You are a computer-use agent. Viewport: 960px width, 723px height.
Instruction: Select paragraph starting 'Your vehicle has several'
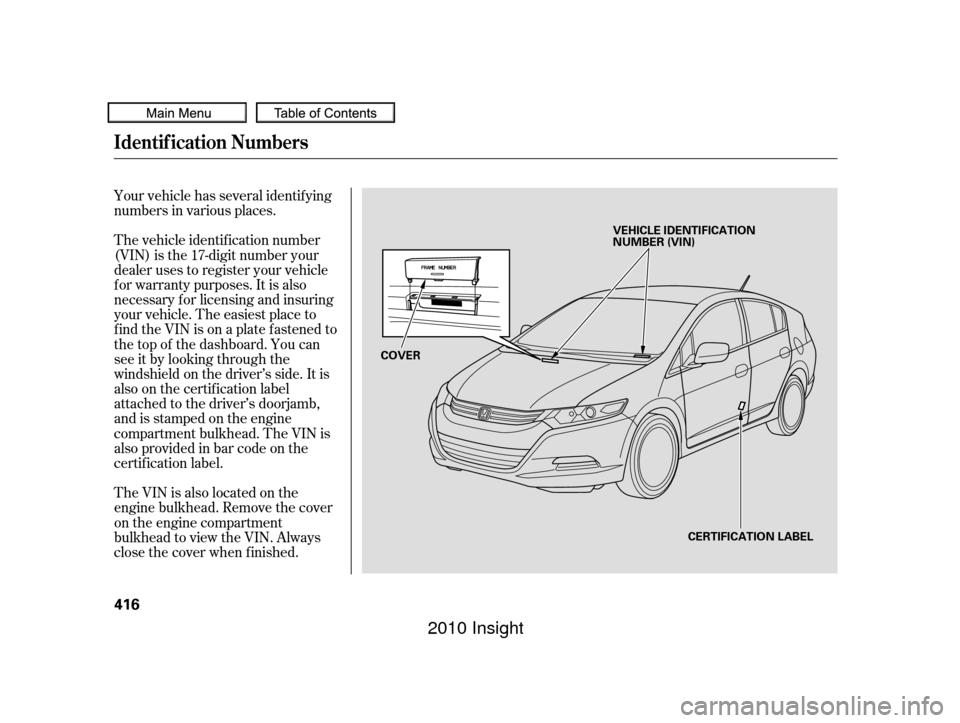[223, 204]
